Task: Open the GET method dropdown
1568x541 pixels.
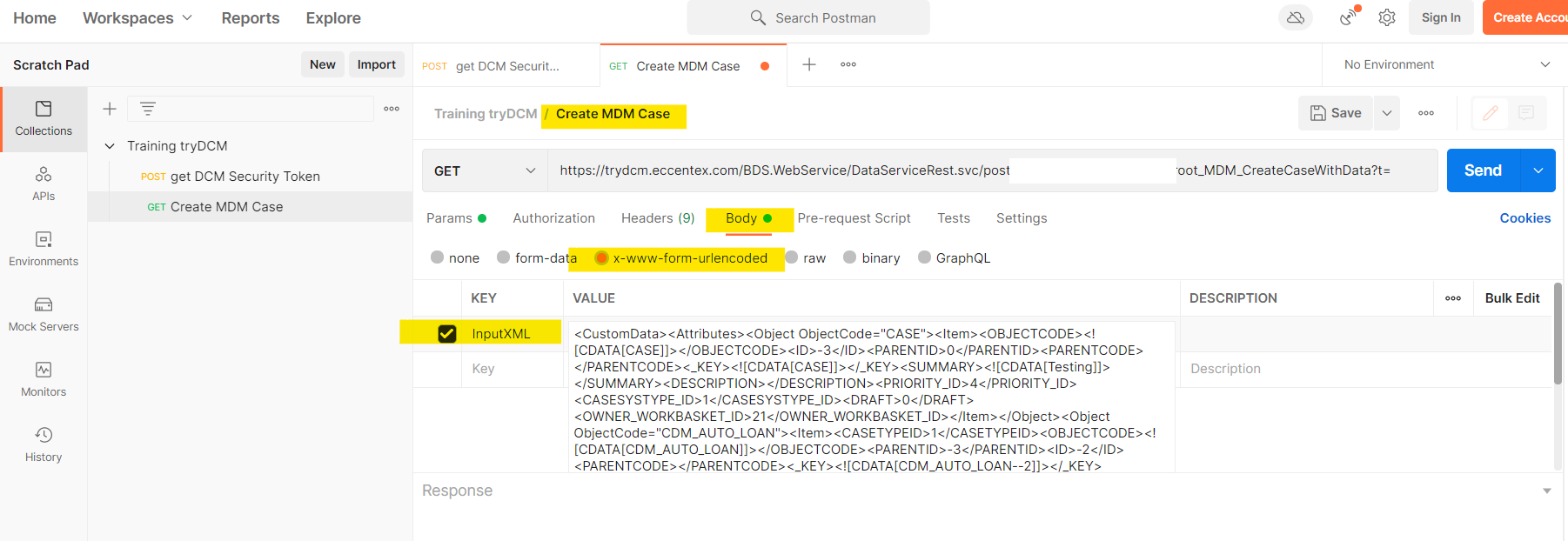Action: point(485,170)
